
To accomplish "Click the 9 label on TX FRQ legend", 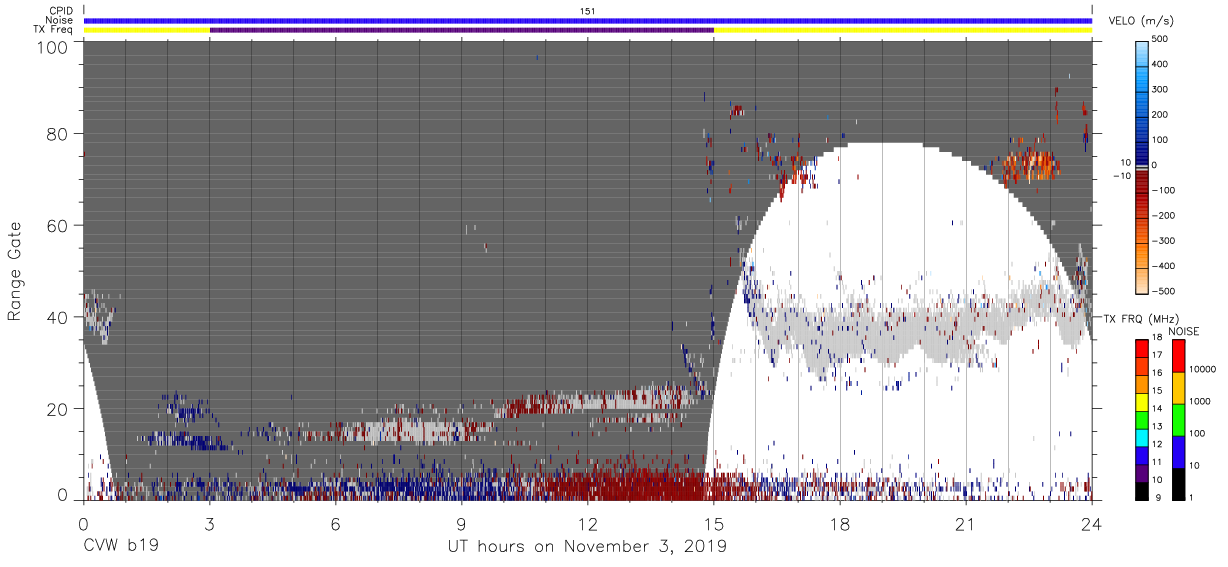I will 1156,497.
